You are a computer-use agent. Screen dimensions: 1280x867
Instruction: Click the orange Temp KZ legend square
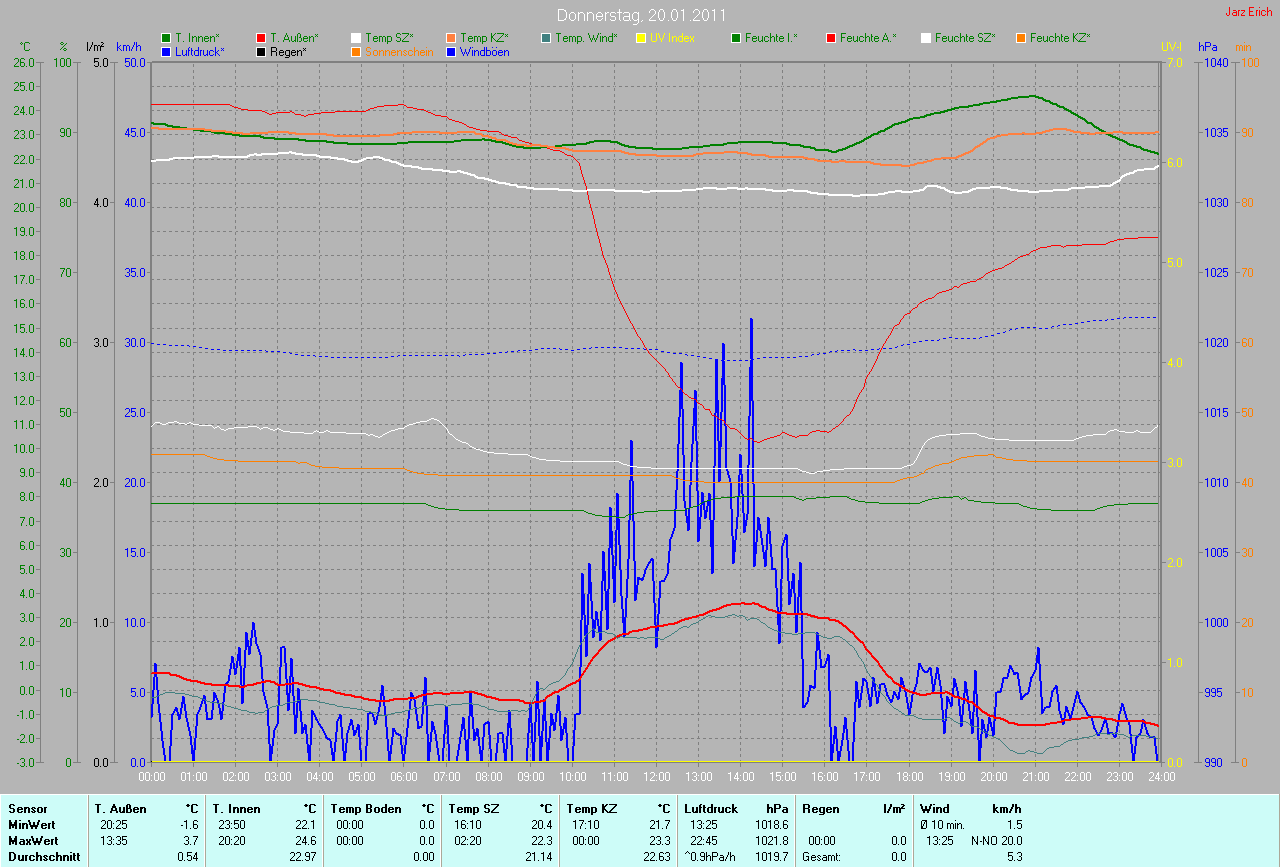coord(451,38)
